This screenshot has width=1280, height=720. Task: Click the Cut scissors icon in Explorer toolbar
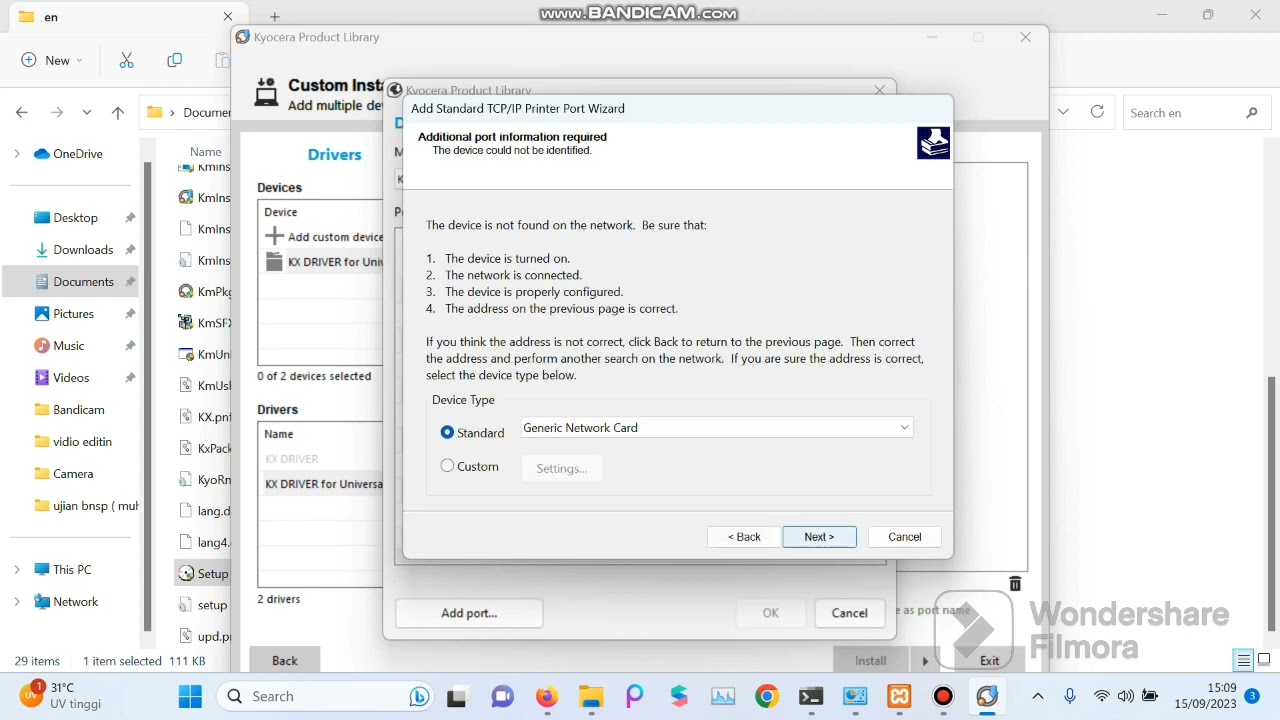point(126,60)
